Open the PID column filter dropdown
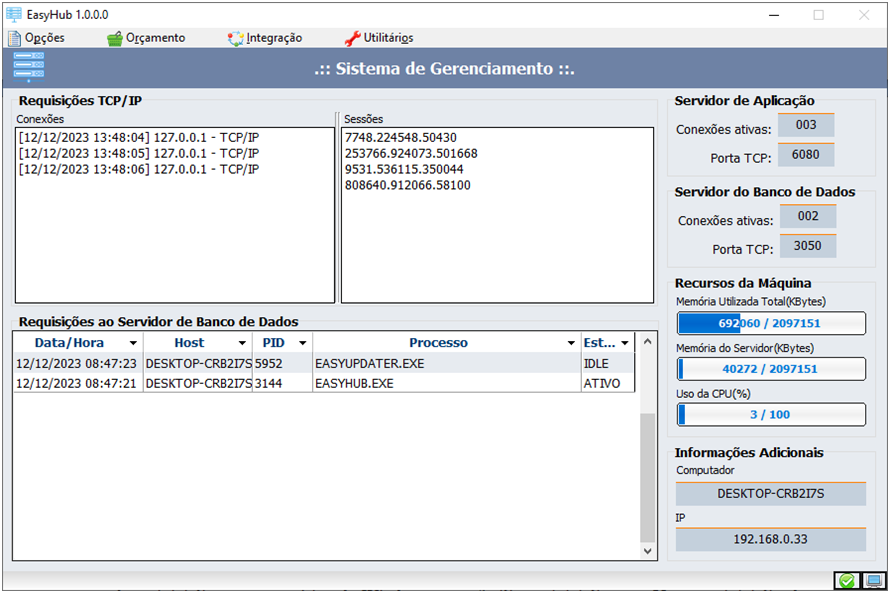890x593 pixels. 301,343
